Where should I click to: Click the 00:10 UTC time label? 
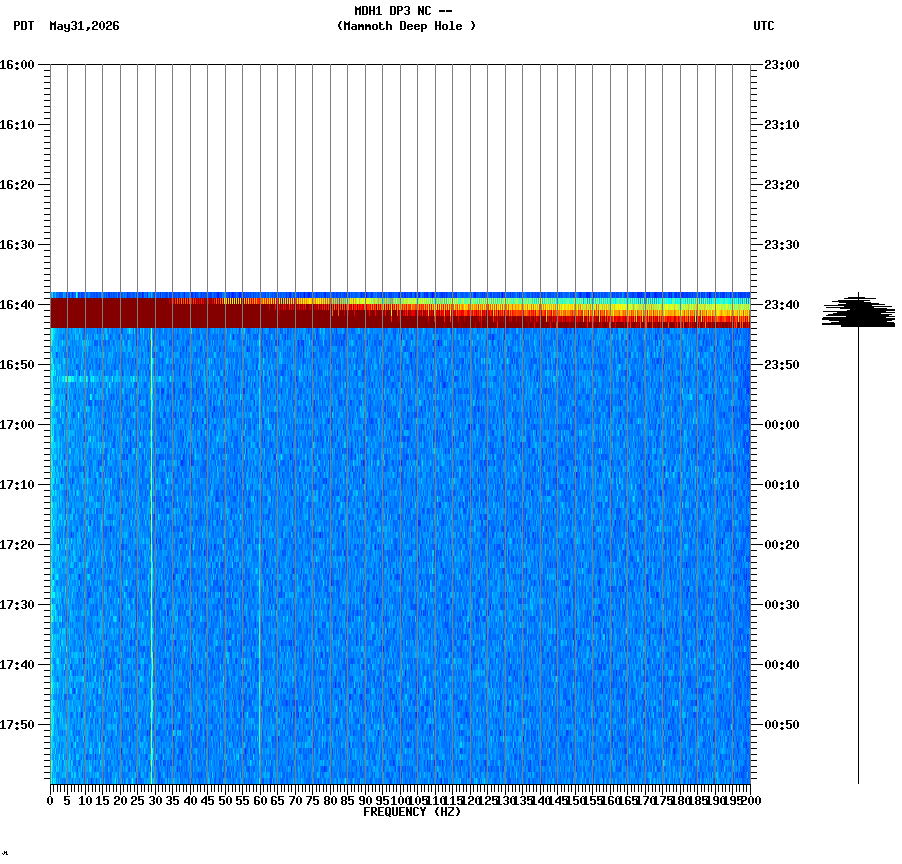782,485
